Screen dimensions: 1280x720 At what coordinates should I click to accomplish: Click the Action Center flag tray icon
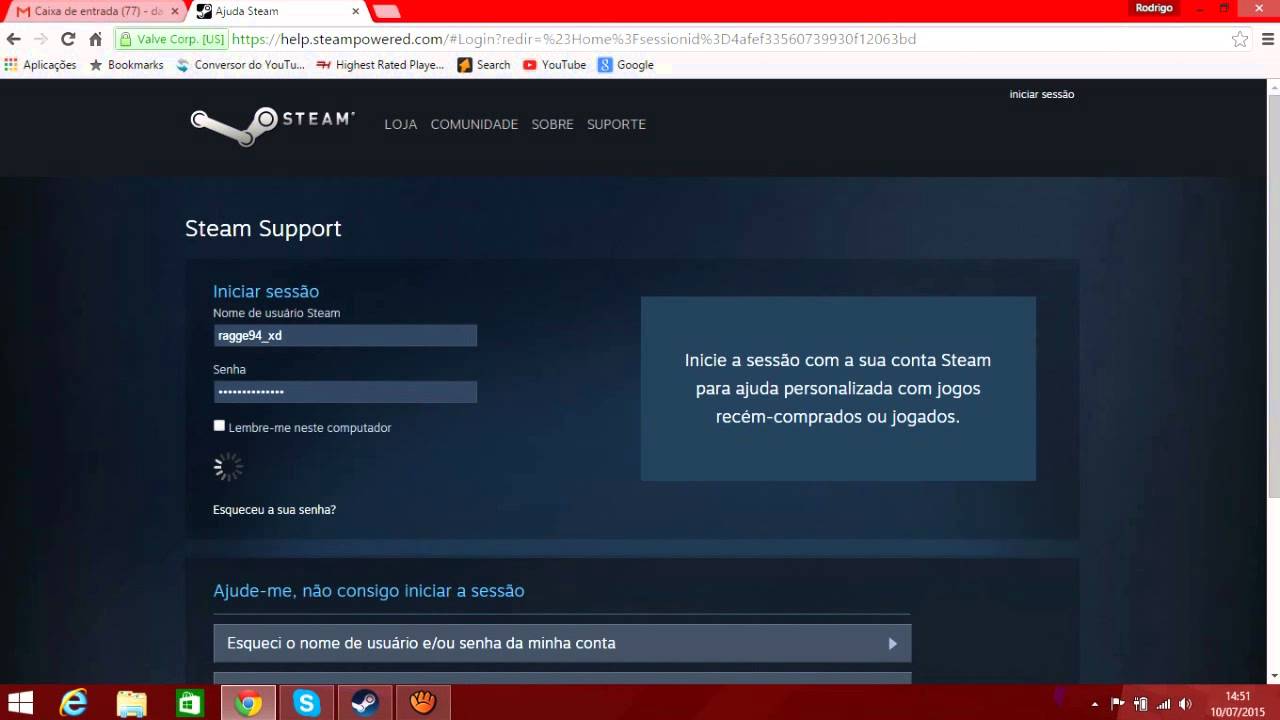pyautogui.click(x=1118, y=704)
